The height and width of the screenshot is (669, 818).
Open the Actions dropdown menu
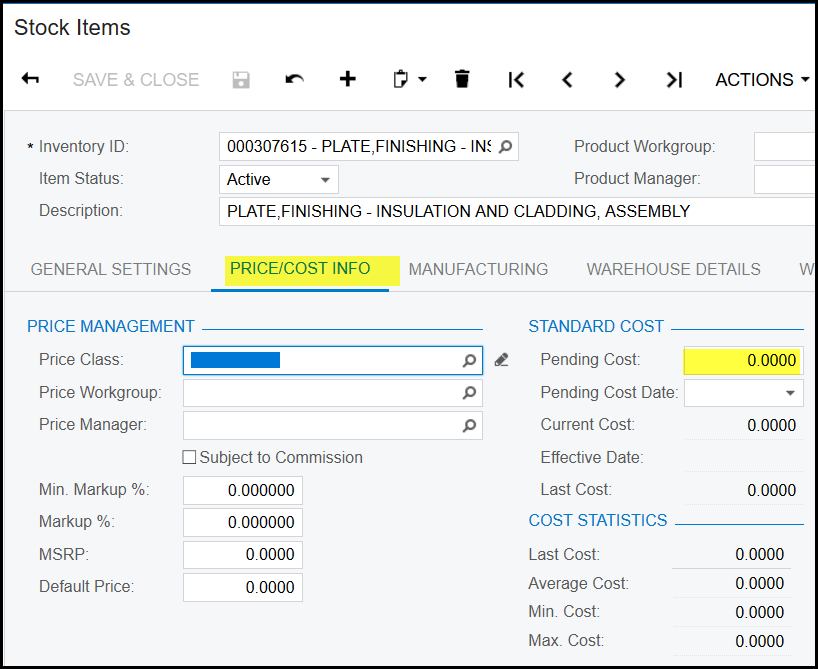pos(762,80)
